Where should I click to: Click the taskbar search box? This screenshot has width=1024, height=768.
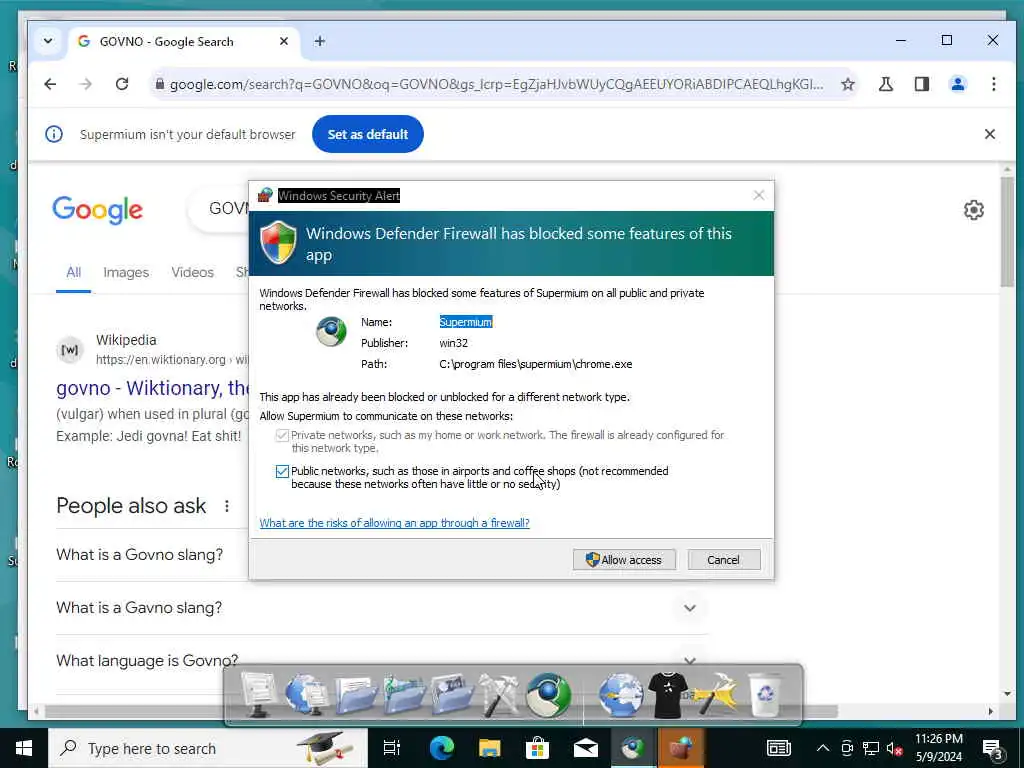(208, 748)
